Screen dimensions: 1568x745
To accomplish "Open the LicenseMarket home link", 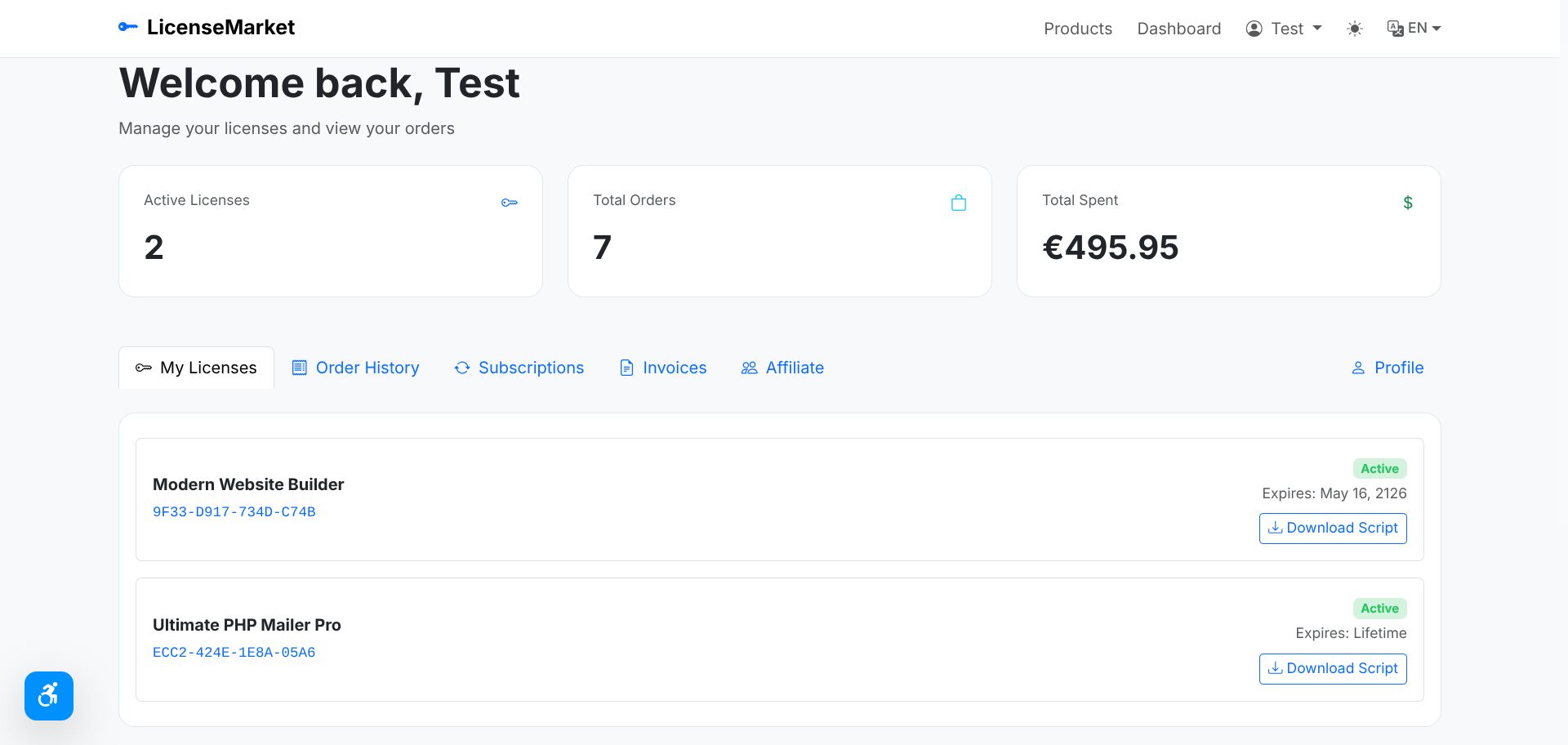I will pyautogui.click(x=207, y=27).
